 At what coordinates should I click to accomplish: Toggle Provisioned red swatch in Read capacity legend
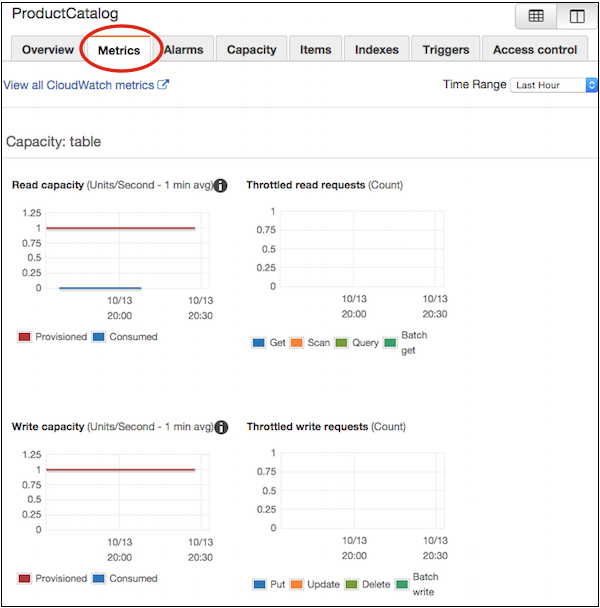pos(24,337)
